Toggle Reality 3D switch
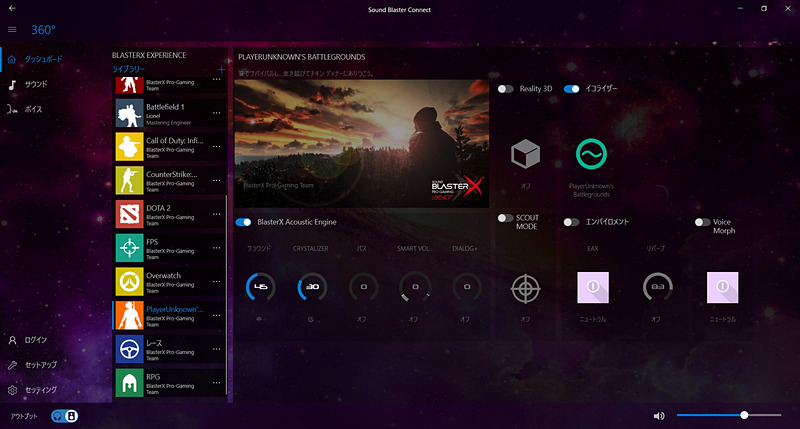The image size is (800, 429). [x=505, y=89]
